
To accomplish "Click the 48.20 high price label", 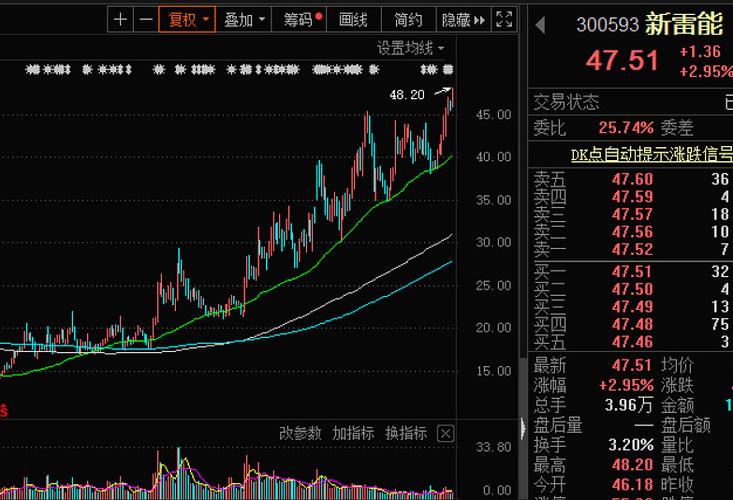I will point(407,95).
